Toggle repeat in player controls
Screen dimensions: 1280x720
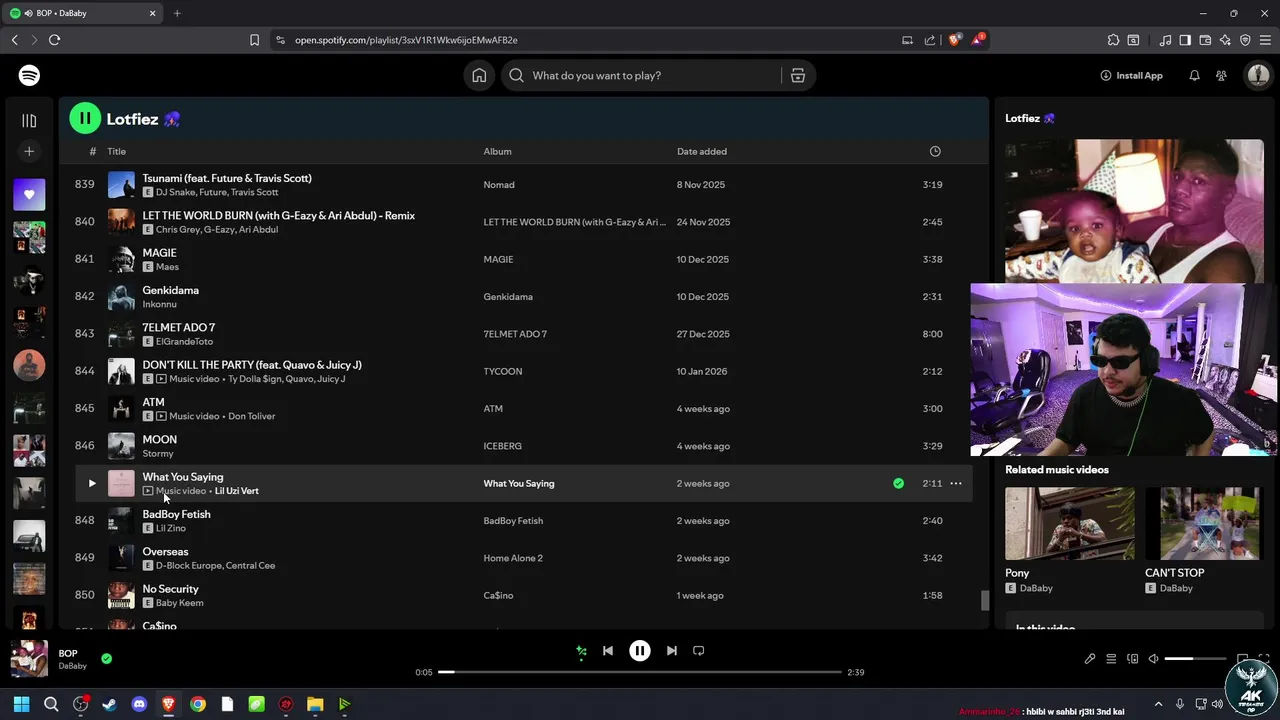coord(699,651)
